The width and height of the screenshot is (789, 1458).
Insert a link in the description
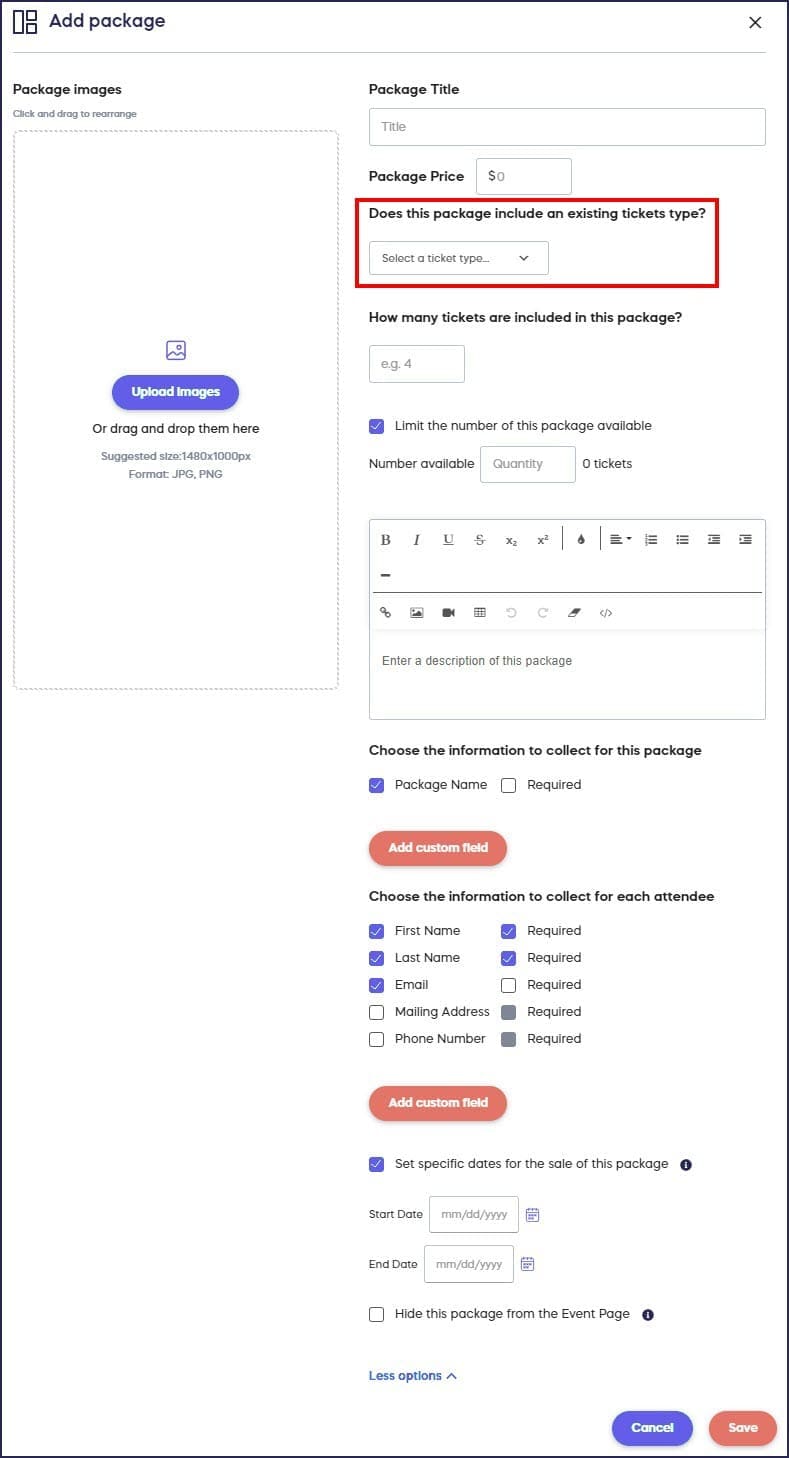pyautogui.click(x=385, y=613)
